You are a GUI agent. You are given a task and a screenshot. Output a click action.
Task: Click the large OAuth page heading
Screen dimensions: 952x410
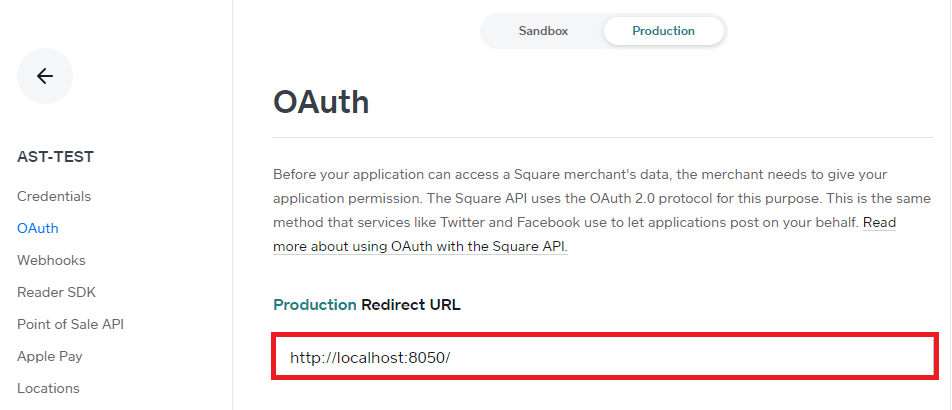point(321,102)
